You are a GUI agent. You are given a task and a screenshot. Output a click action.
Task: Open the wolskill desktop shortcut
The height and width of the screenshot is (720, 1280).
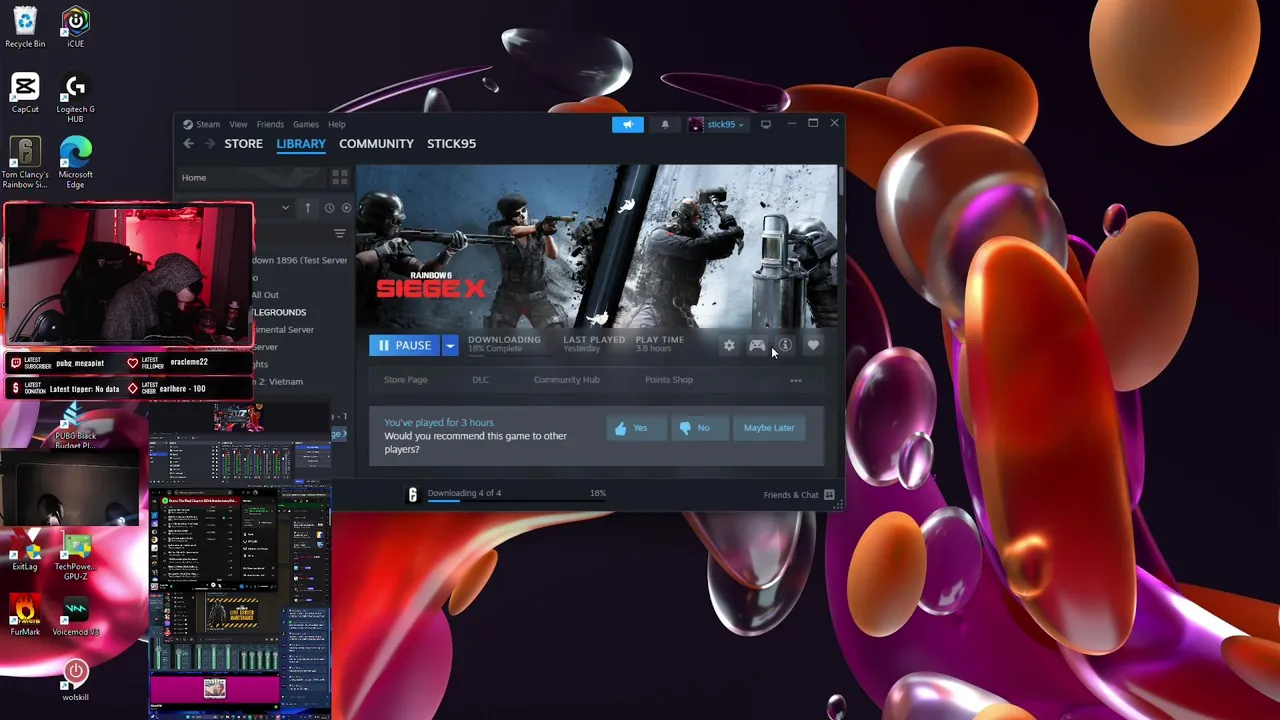tap(75, 680)
